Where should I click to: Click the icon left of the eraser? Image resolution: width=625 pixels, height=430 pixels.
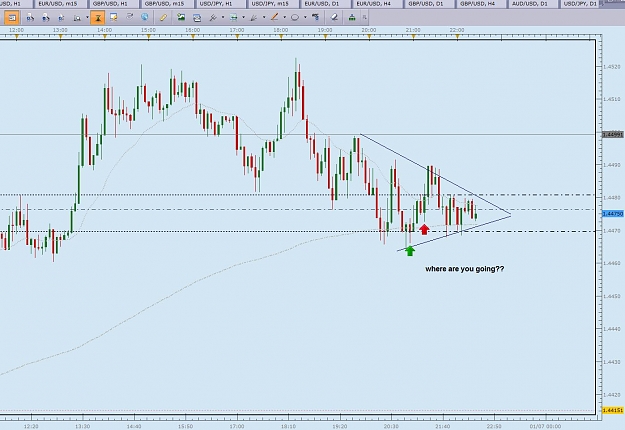(x=316, y=17)
